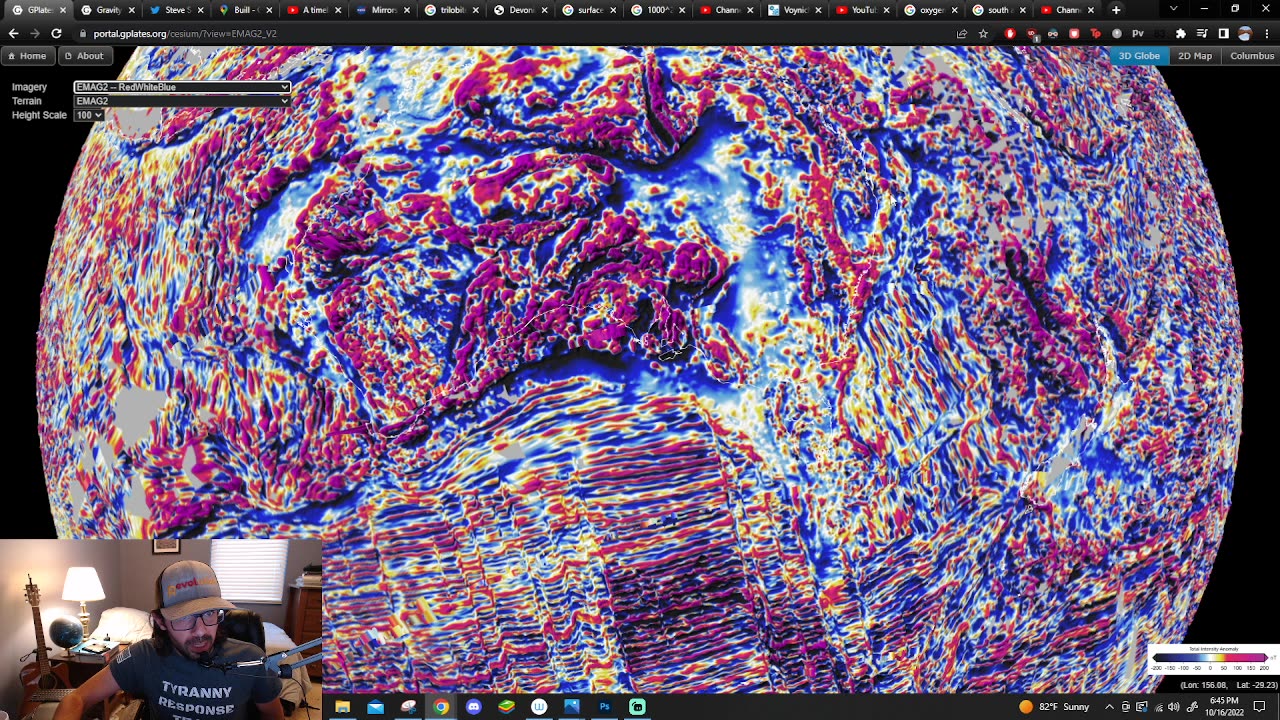Click the browser forward arrow
Viewport: 1280px width, 720px height.
35,33
